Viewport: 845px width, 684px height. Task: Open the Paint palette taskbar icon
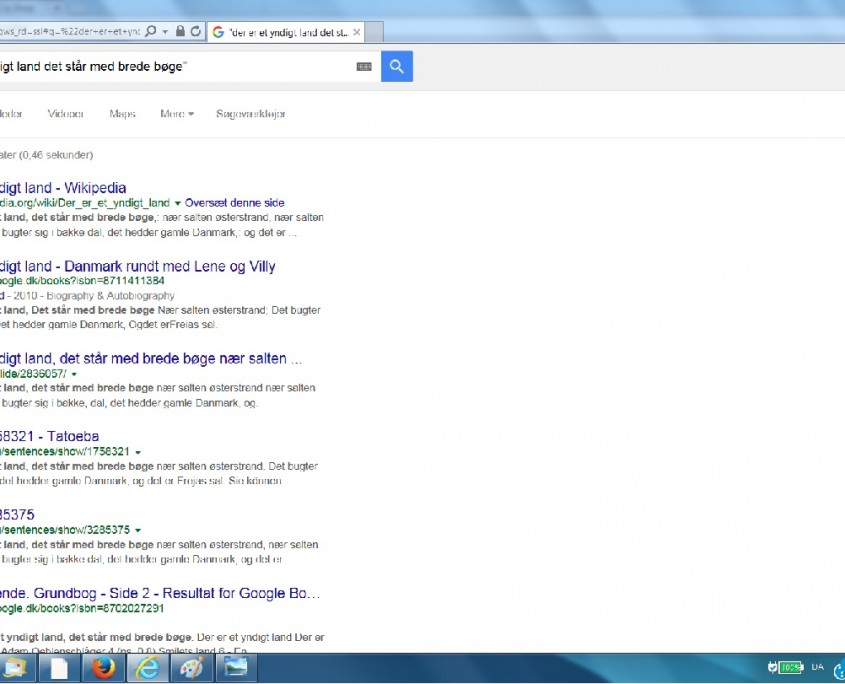point(191,668)
